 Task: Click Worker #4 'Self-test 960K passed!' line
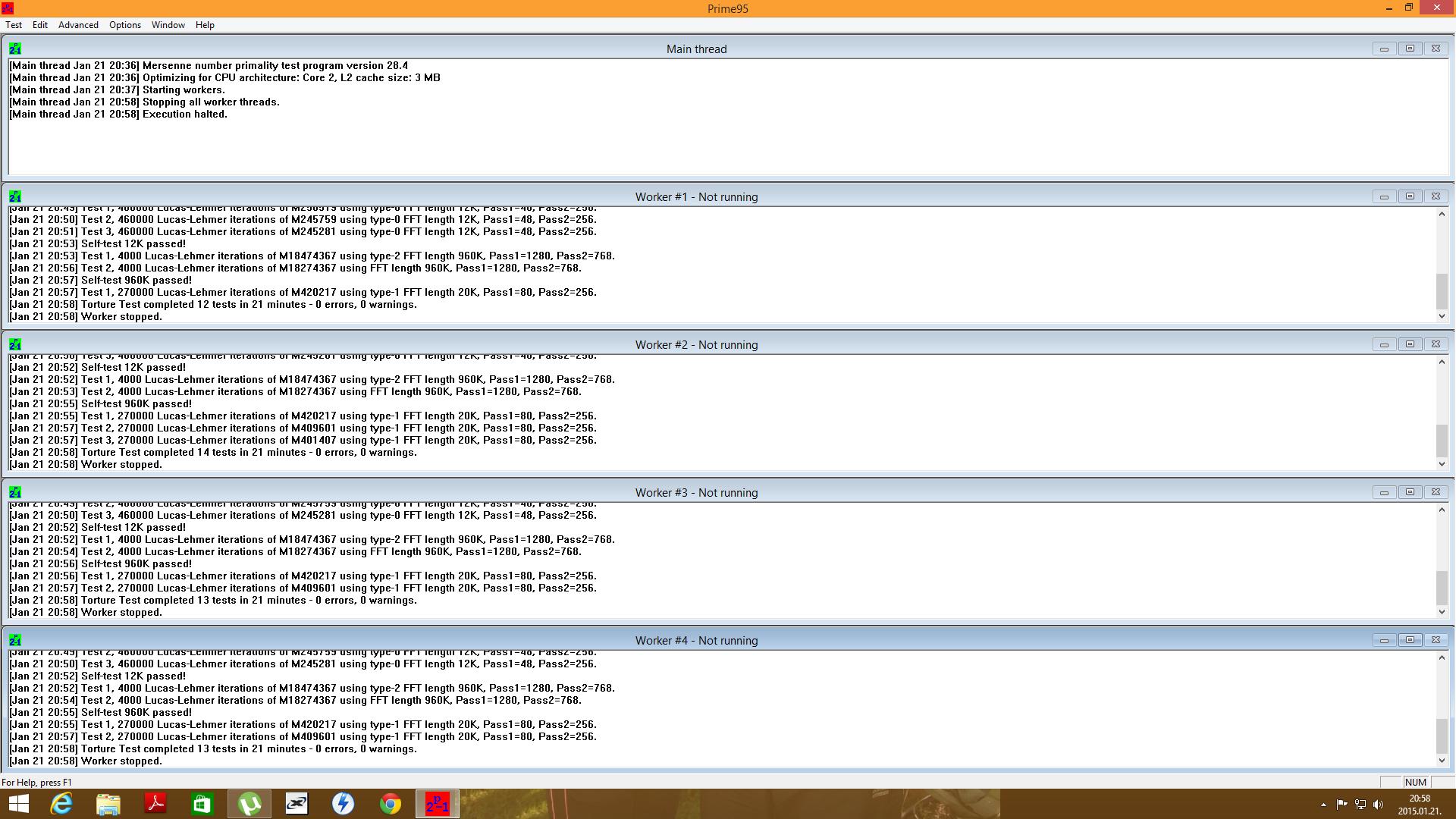[x=100, y=712]
